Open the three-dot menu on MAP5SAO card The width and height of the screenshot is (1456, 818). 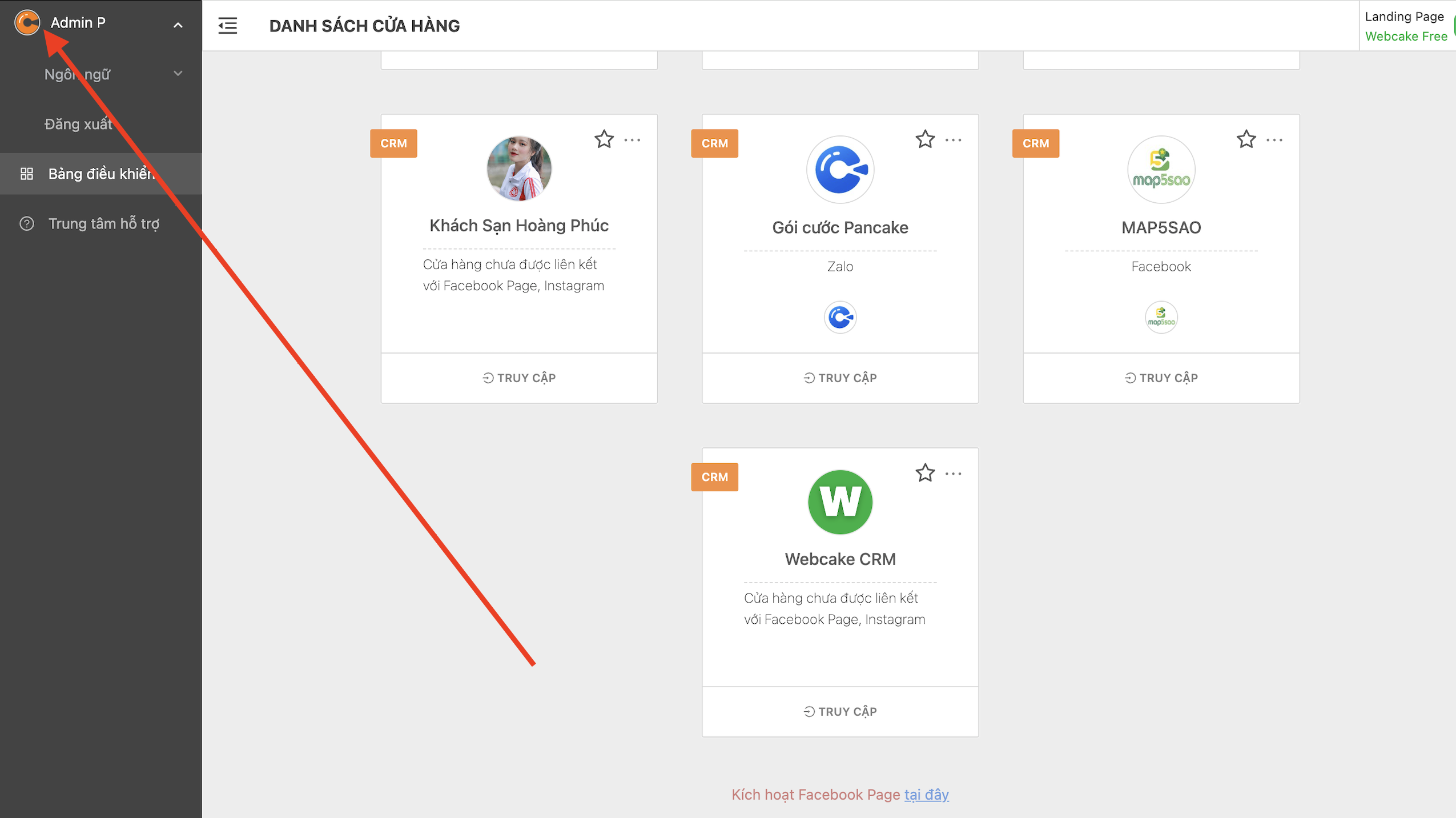point(1274,140)
